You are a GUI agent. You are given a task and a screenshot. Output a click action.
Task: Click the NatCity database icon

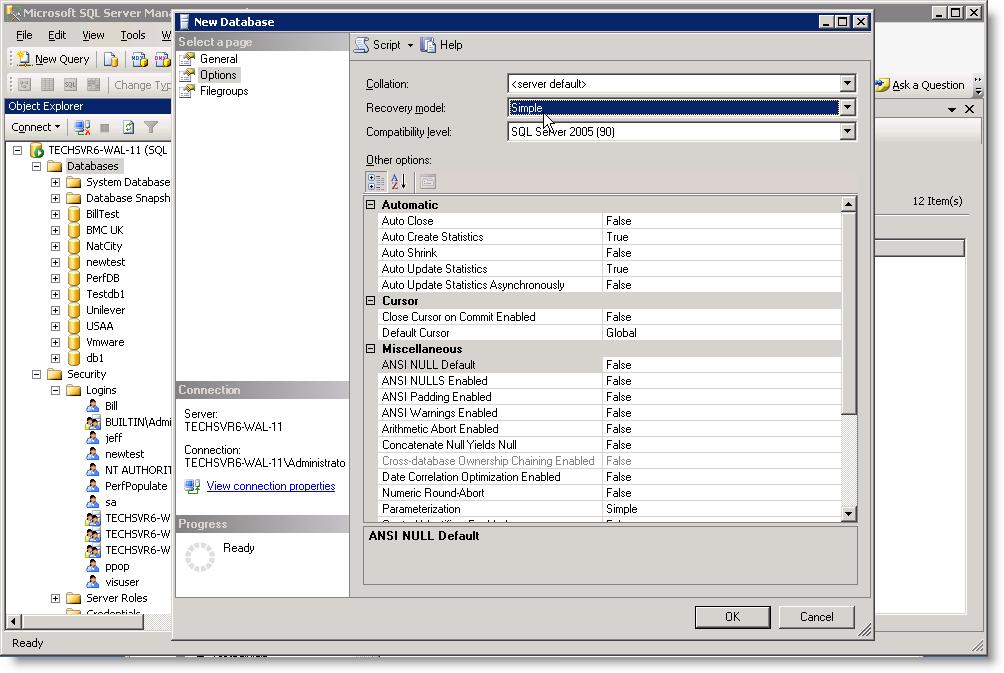click(74, 247)
